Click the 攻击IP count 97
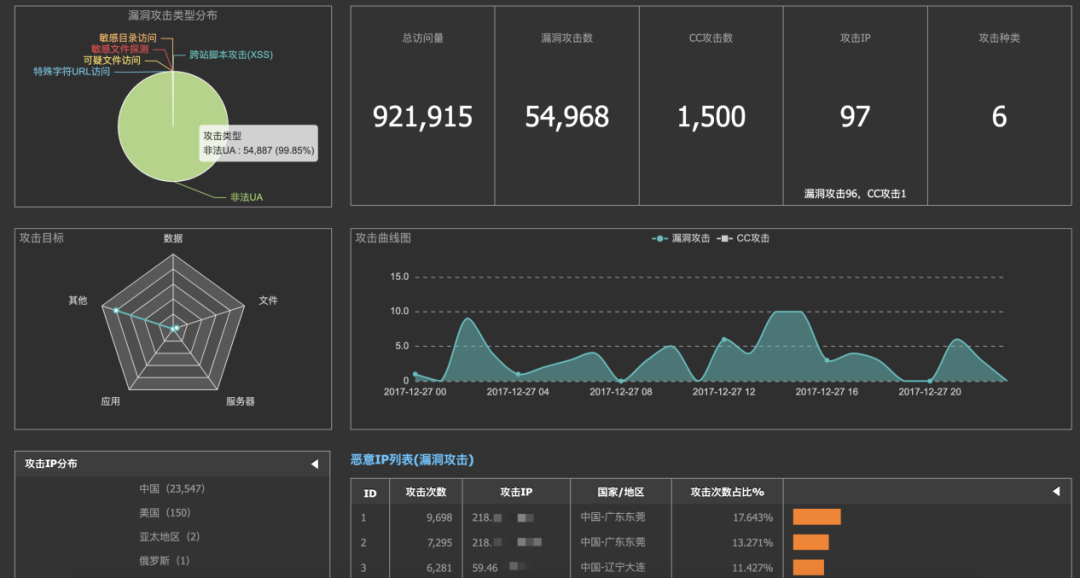This screenshot has height=578, width=1080. [x=855, y=116]
